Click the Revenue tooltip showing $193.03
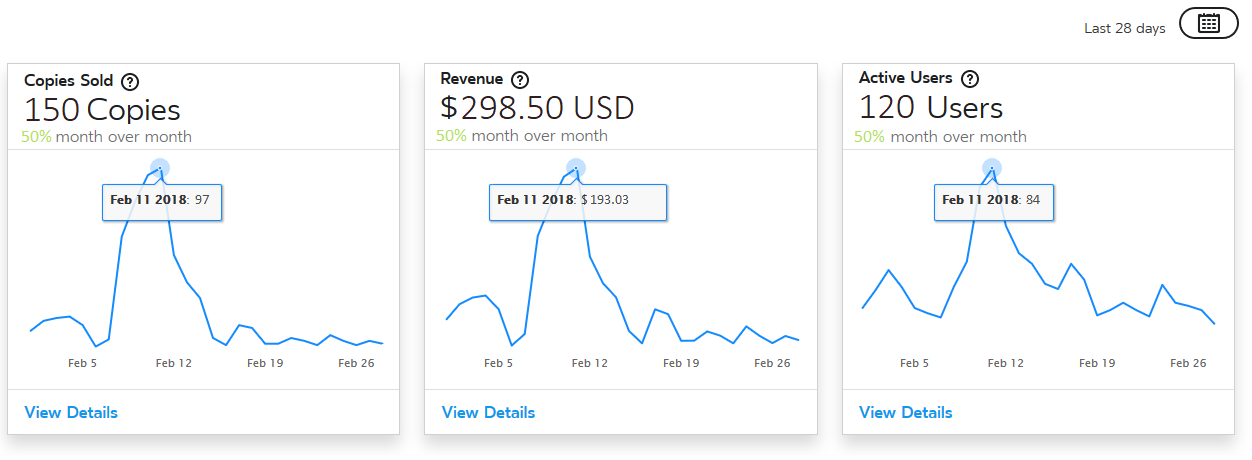Image resolution: width=1252 pixels, height=460 pixels. [577, 201]
